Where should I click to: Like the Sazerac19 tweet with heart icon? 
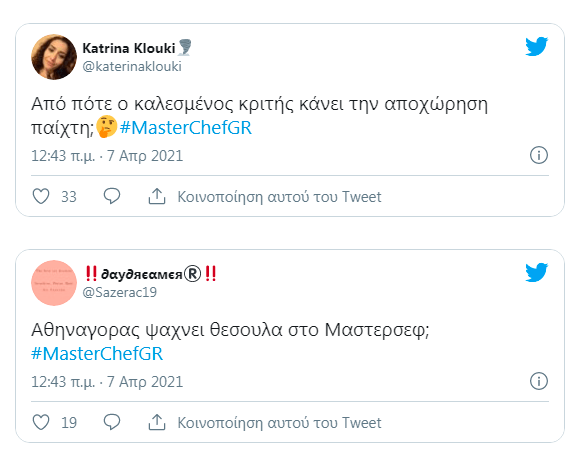coord(41,422)
